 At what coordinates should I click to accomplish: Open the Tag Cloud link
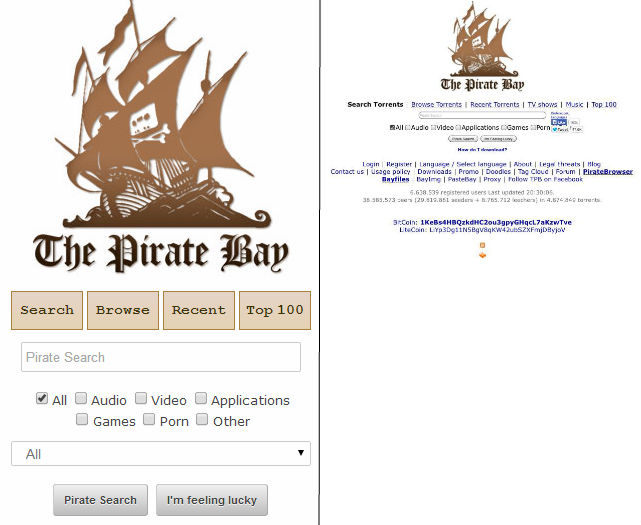tap(533, 172)
